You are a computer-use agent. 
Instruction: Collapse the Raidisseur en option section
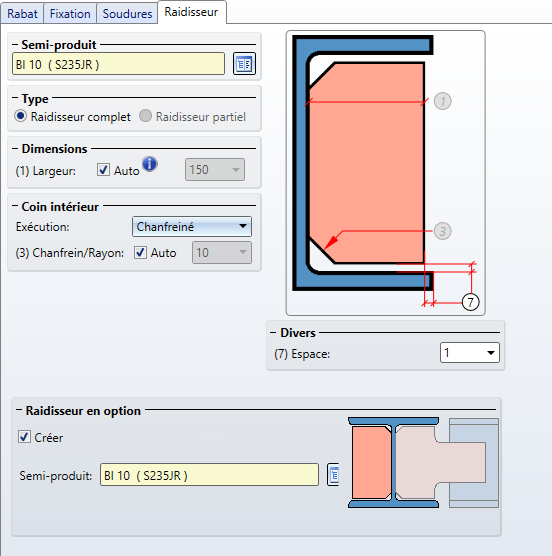[19, 410]
